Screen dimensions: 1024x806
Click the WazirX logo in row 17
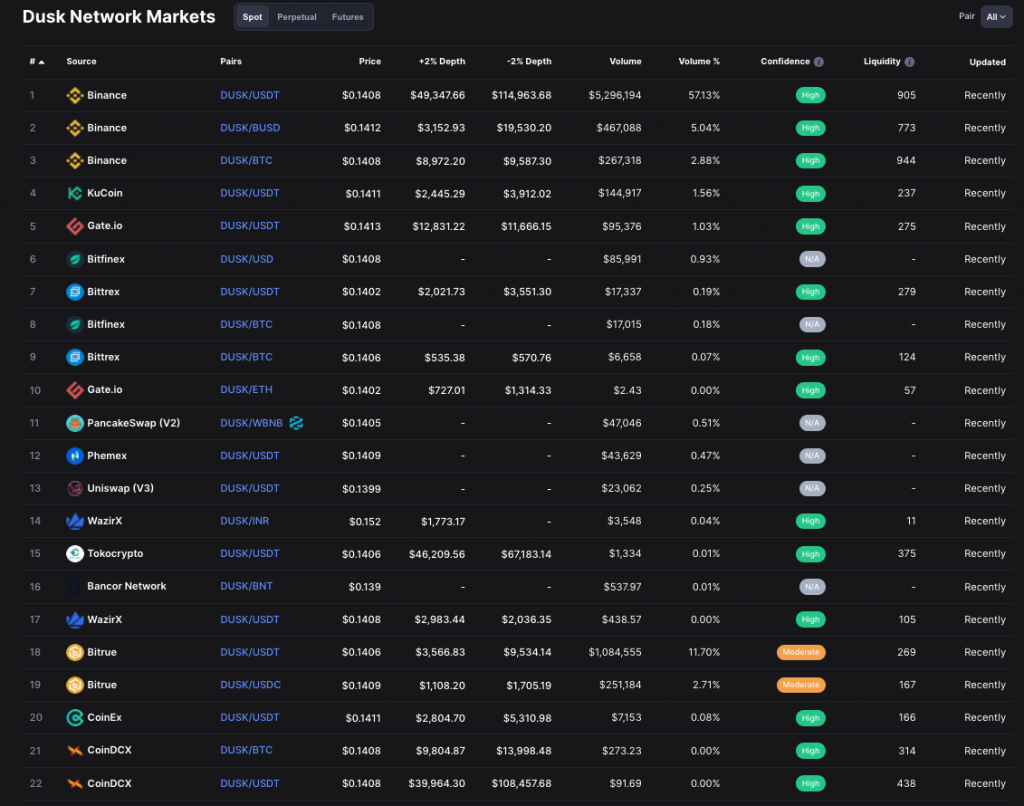(x=74, y=619)
